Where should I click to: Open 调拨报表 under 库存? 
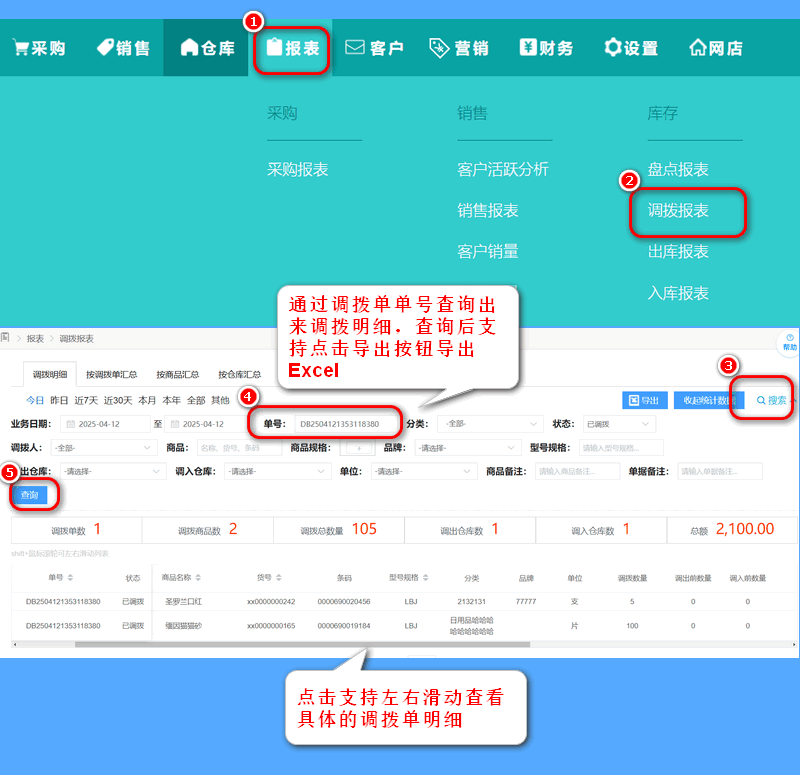tap(678, 210)
